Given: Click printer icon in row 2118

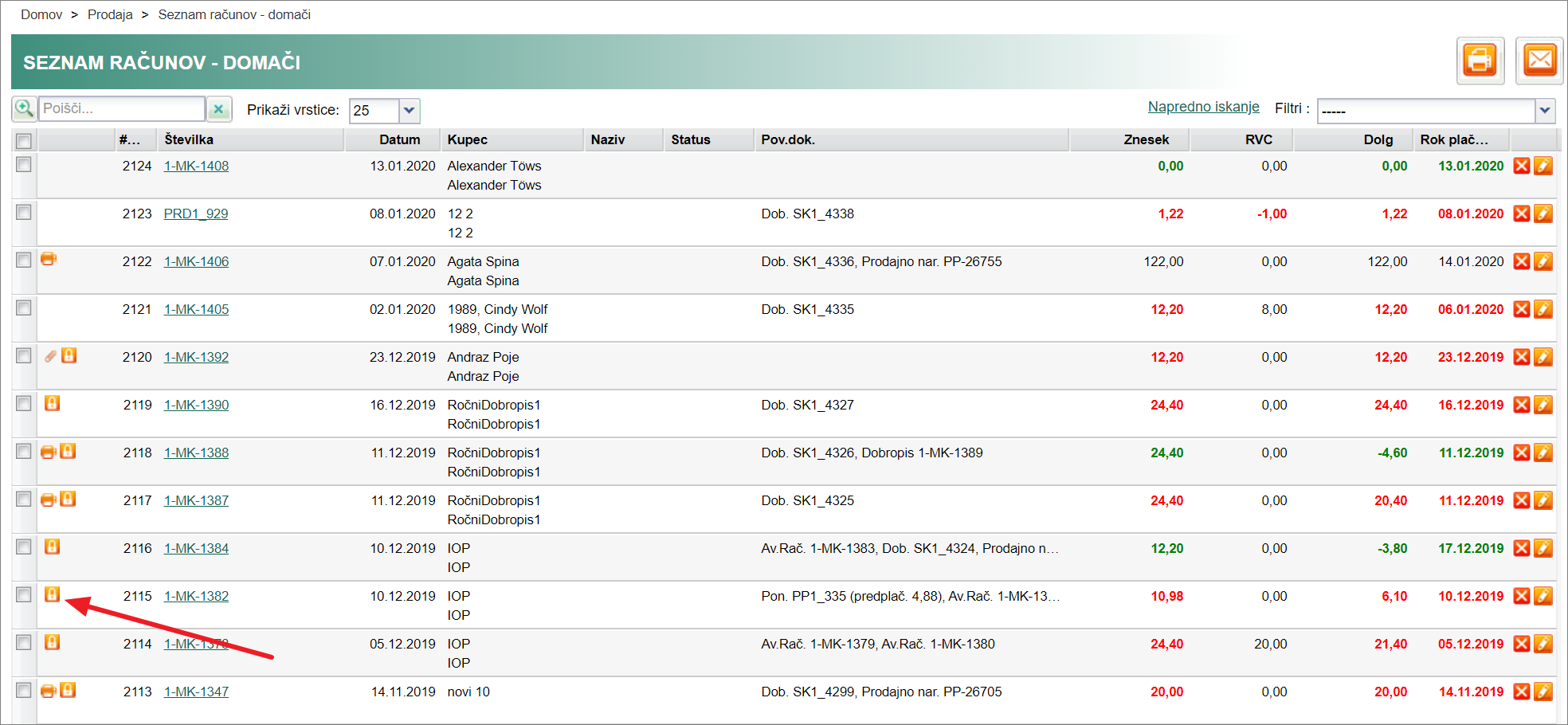Looking at the screenshot, I should 48,452.
